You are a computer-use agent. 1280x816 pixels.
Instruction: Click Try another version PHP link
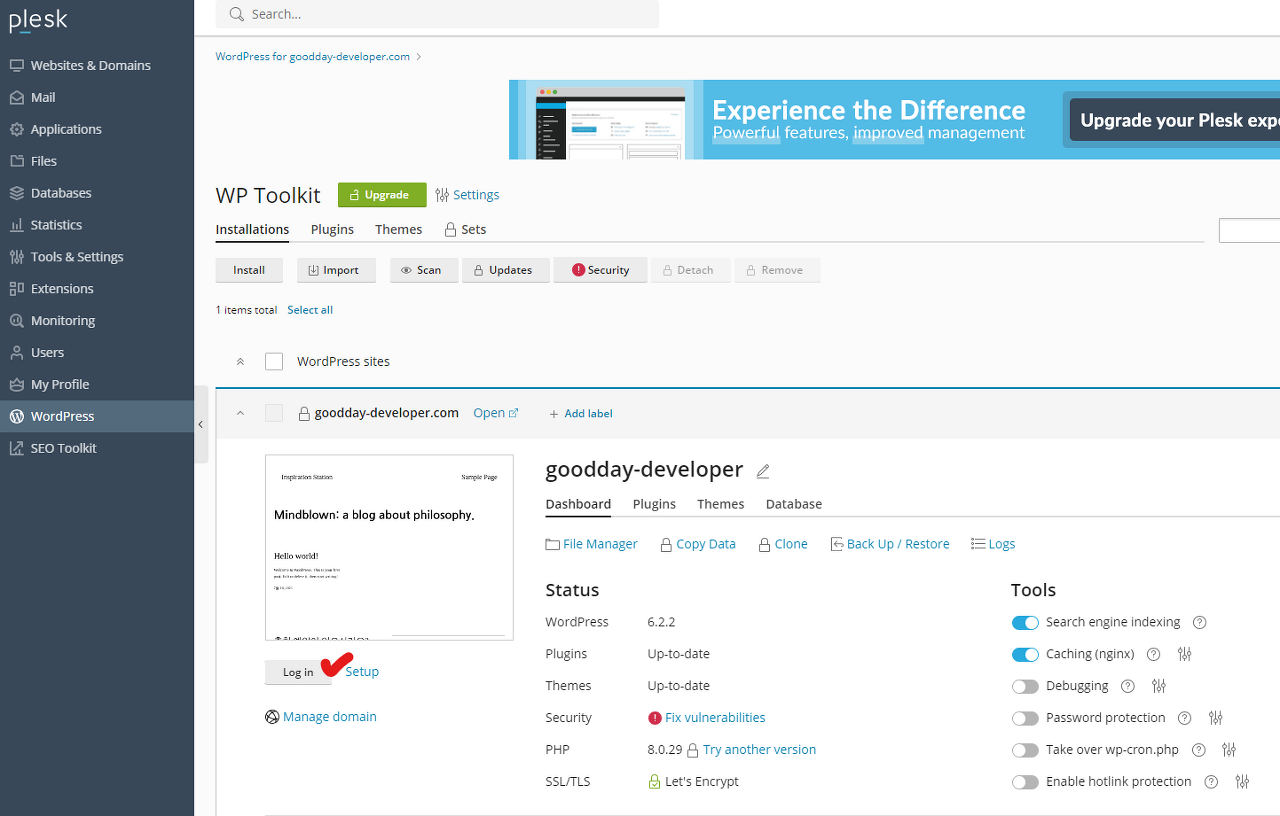pos(759,750)
